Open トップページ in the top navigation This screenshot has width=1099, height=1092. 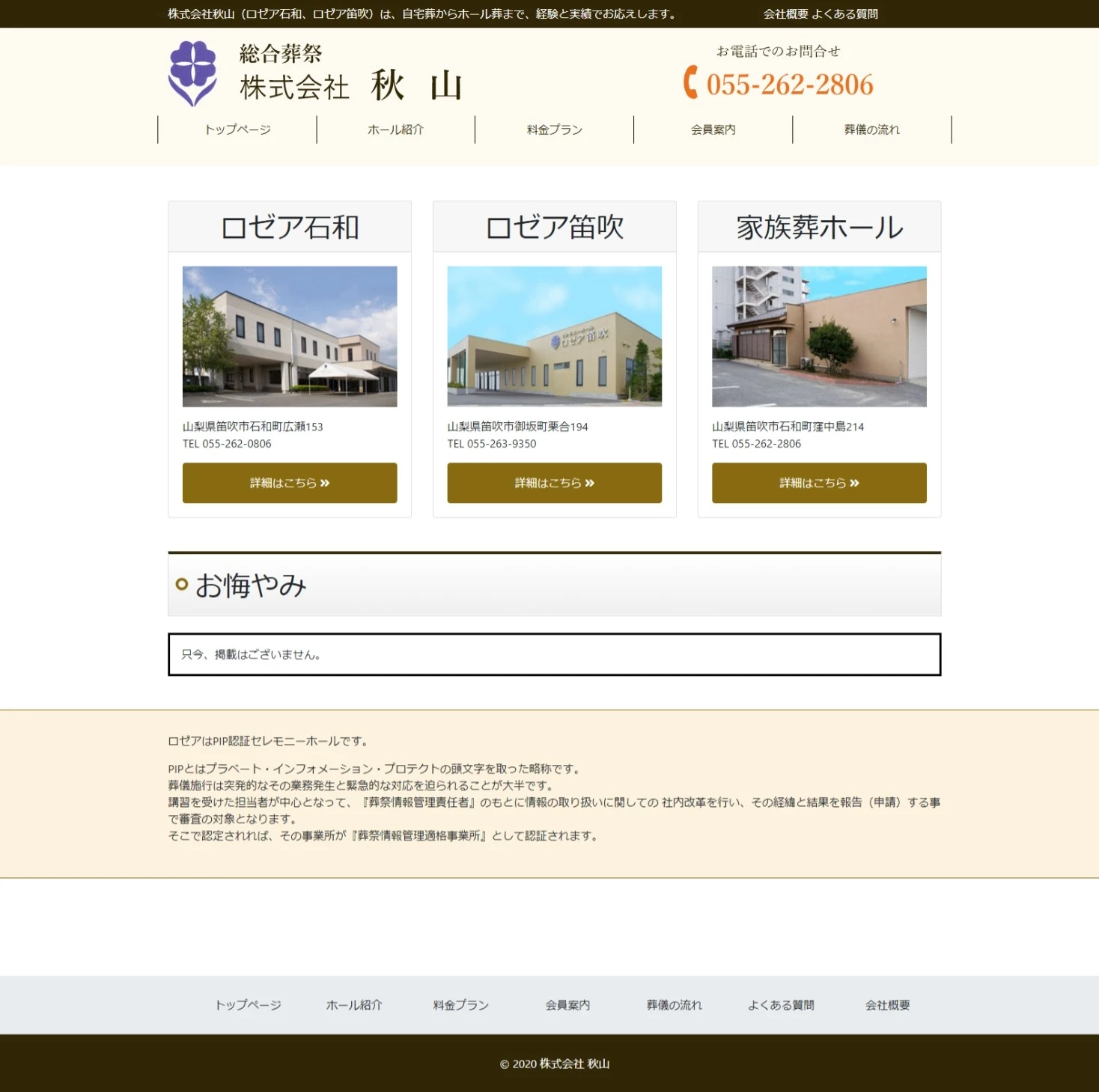coord(237,129)
